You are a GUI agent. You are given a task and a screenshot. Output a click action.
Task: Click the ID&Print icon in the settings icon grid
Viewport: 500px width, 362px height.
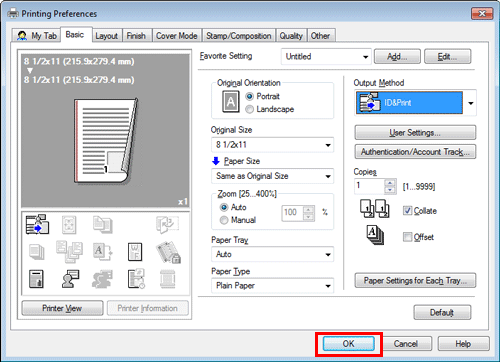pyautogui.click(x=37, y=224)
